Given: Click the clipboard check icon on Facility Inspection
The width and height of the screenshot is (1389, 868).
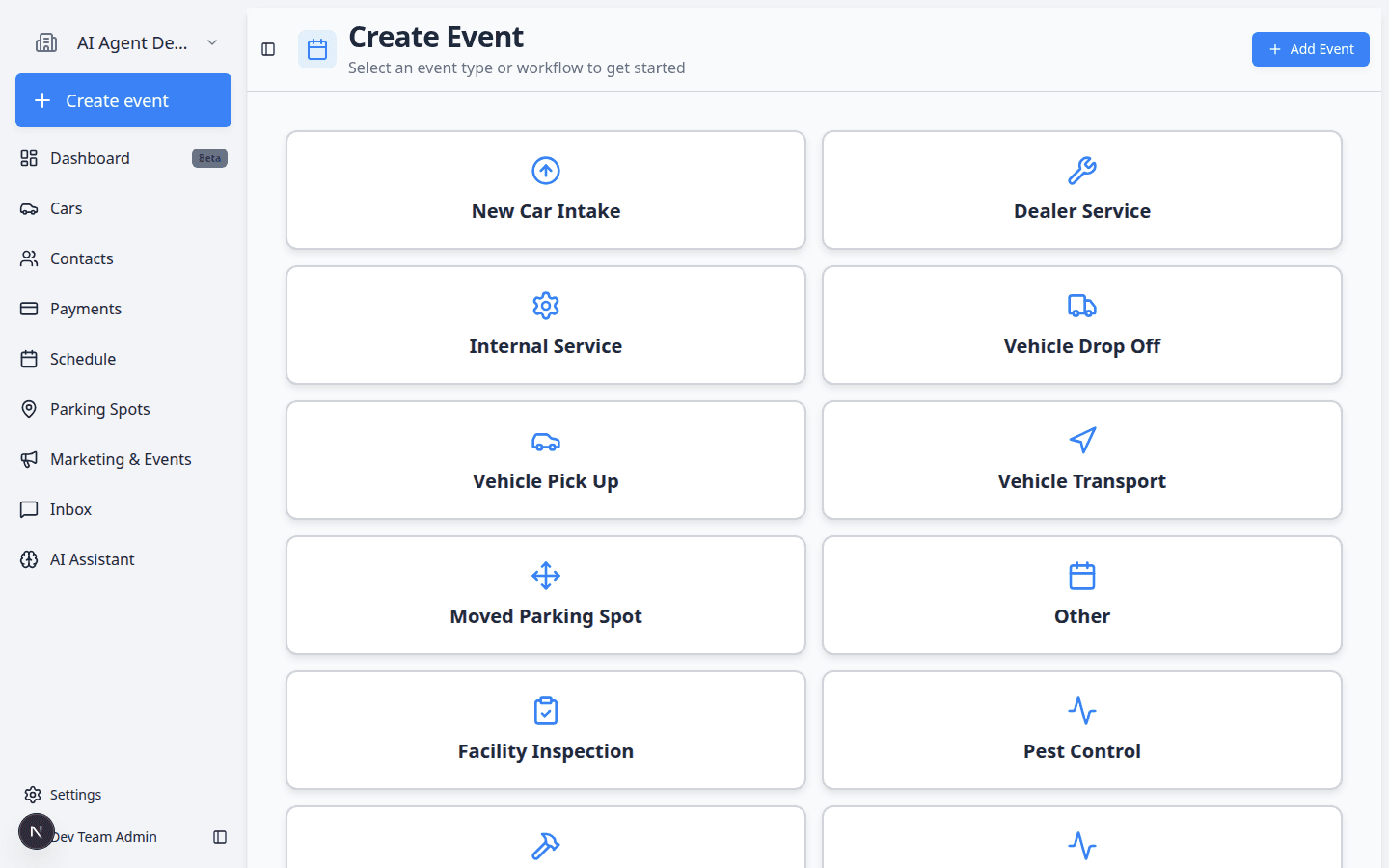Looking at the screenshot, I should pos(546,711).
